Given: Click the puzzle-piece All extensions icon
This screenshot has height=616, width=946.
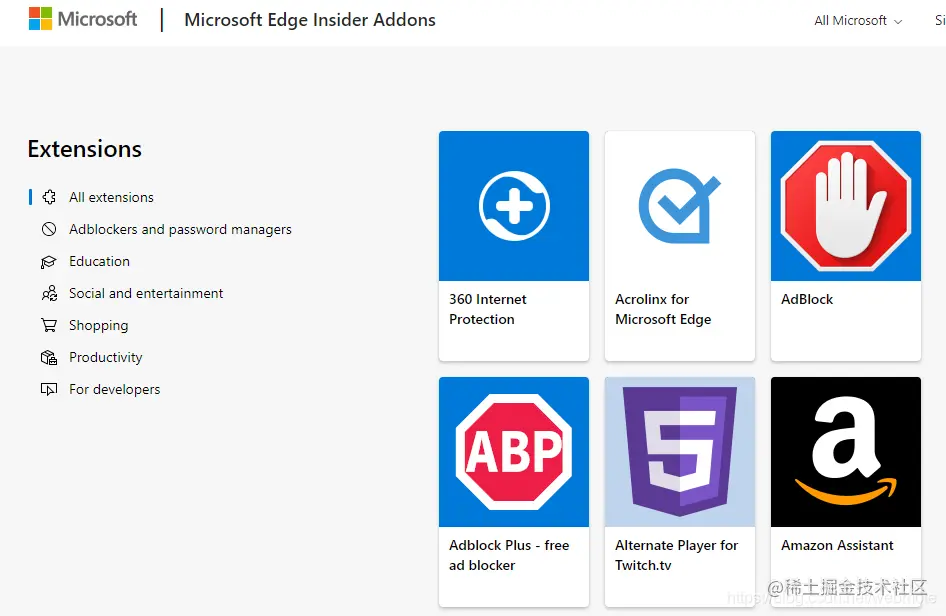Looking at the screenshot, I should 49,197.
